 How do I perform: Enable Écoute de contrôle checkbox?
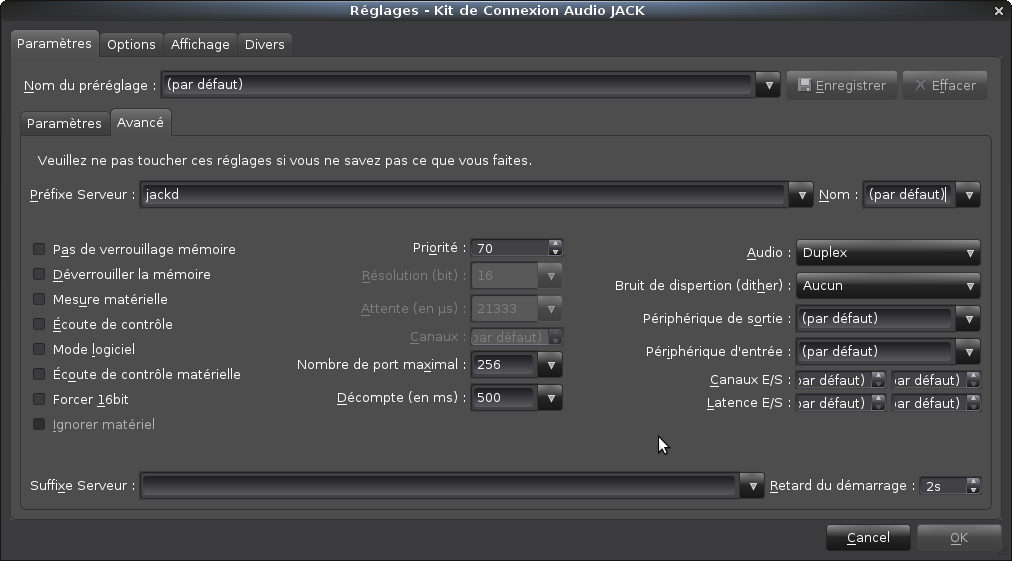[x=39, y=324]
